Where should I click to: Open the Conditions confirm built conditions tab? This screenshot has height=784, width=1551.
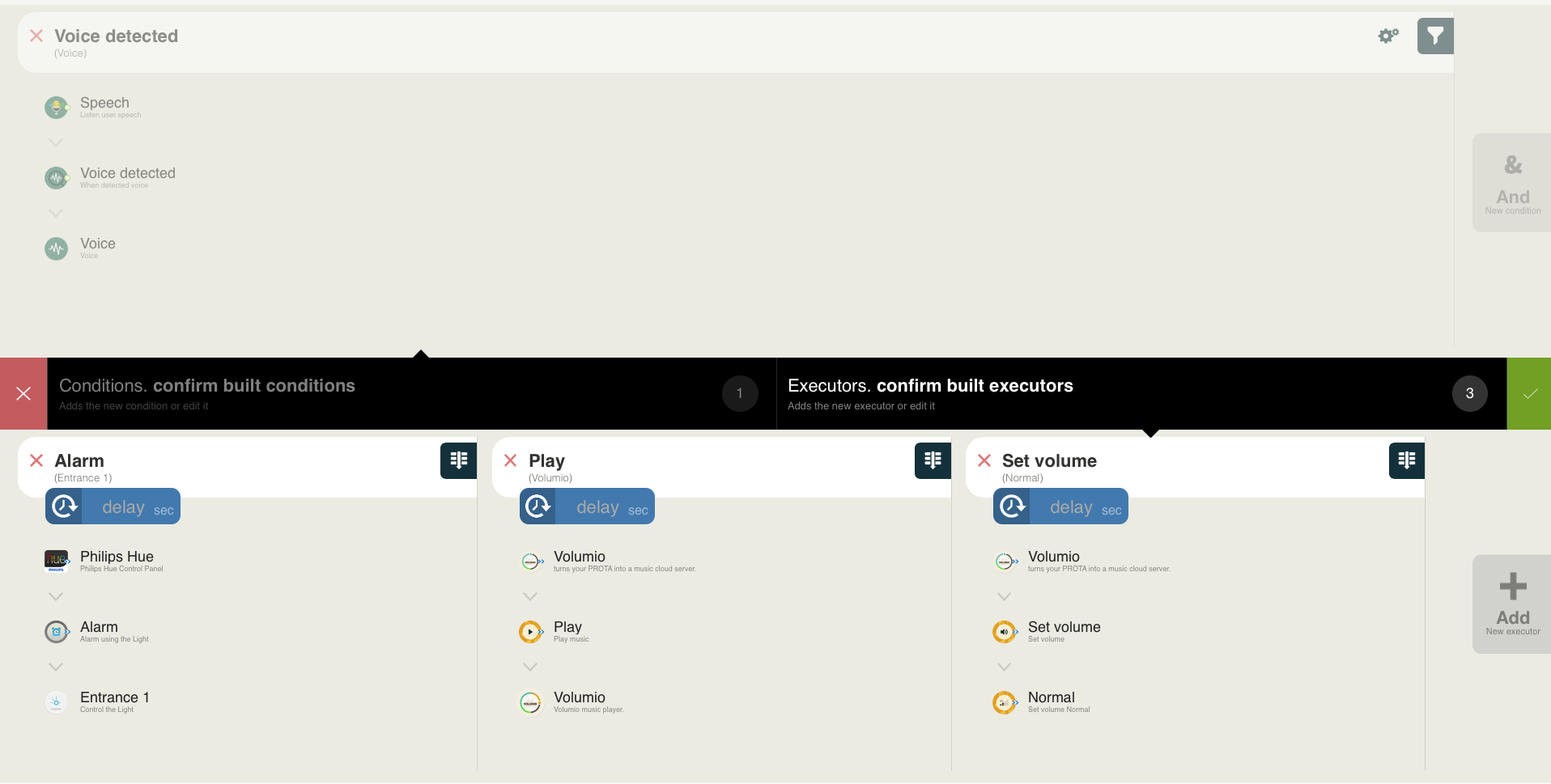pos(411,393)
